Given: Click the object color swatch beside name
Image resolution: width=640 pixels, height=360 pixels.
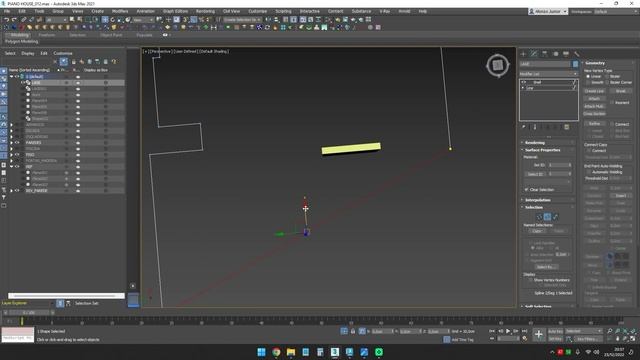Looking at the screenshot, I should tap(575, 64).
